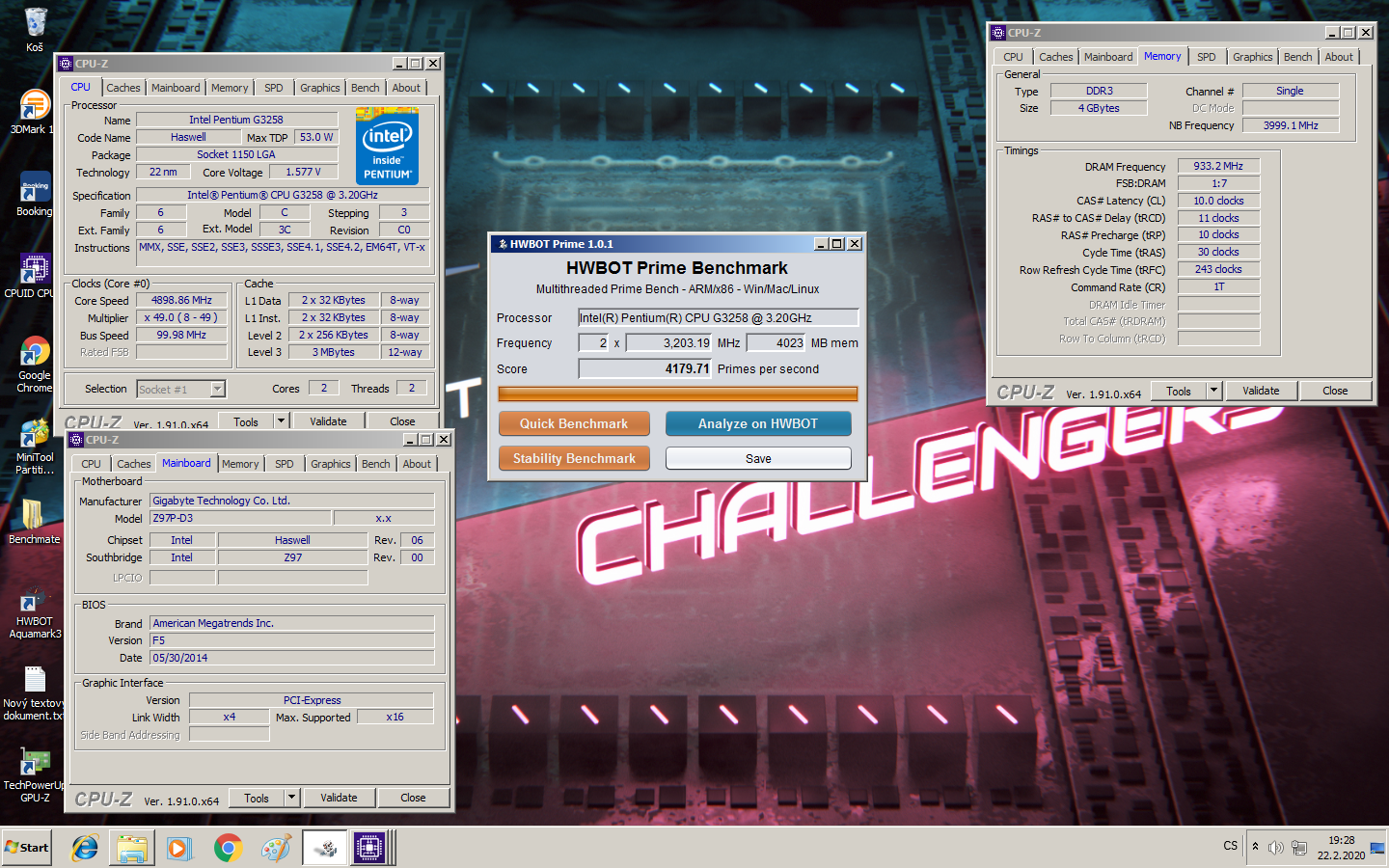1389x868 pixels.
Task: Click HWBOT Prime title bar icon
Action: pos(503,244)
